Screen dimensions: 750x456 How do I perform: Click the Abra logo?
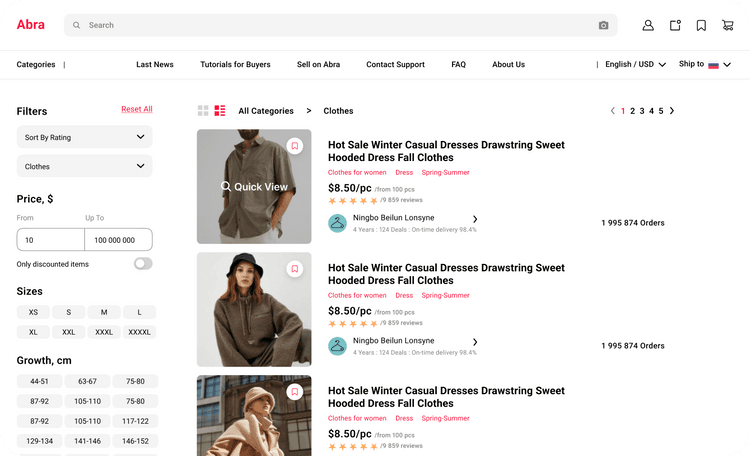pyautogui.click(x=31, y=24)
